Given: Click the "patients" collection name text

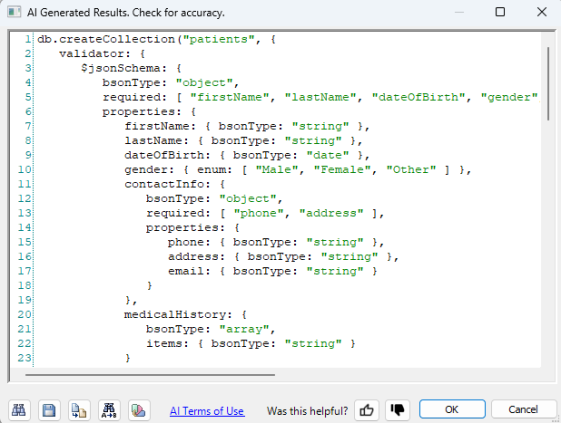Looking at the screenshot, I should coord(219,39).
